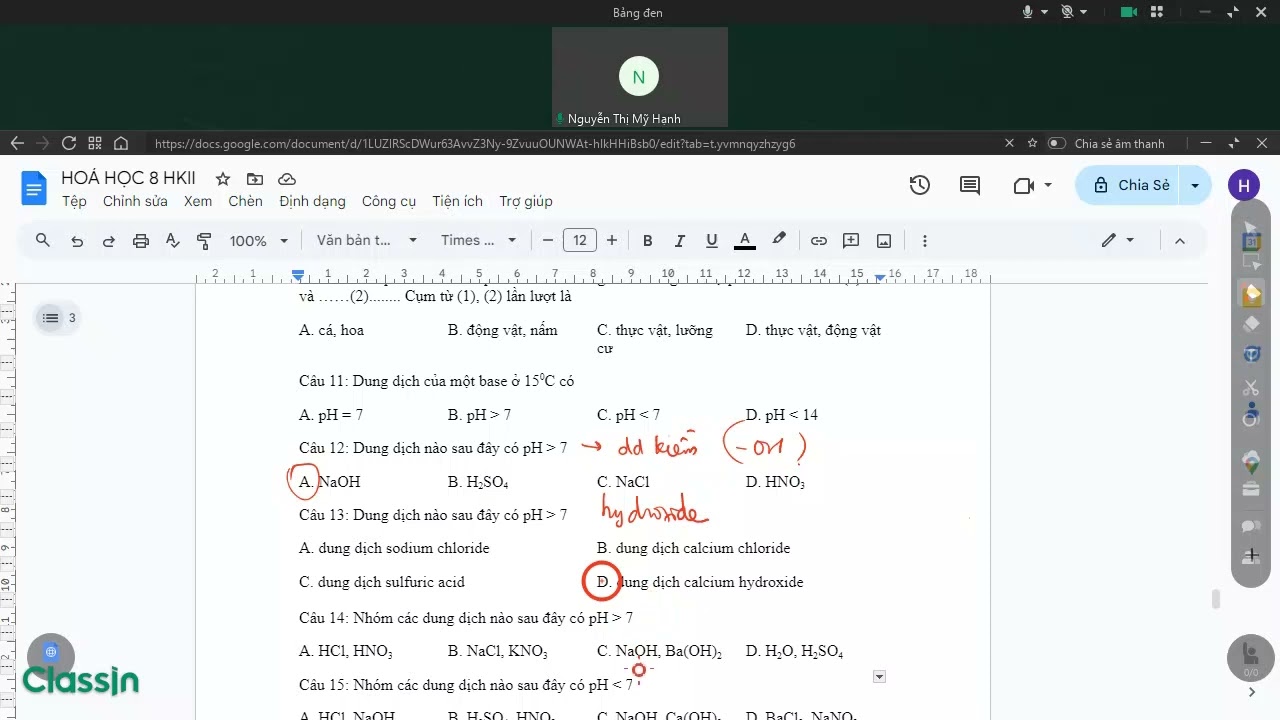Open the Chỉnh sửa menu
Screen dimensions: 1280x720
(x=135, y=201)
